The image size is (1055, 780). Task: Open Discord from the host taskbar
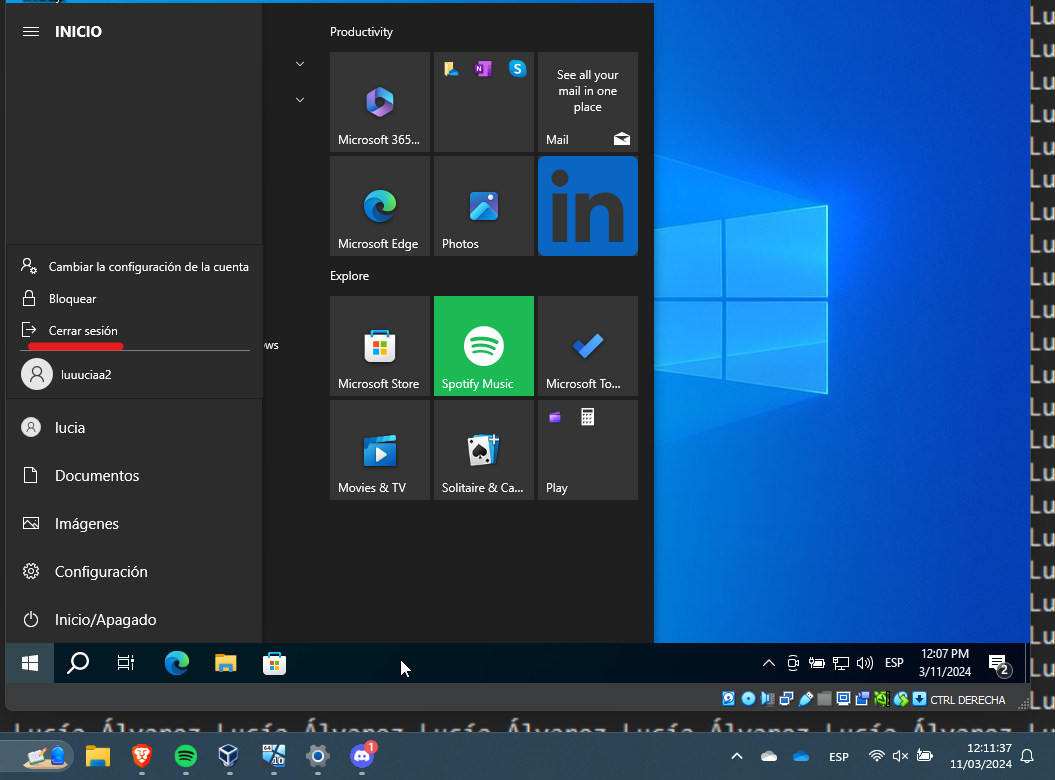pyautogui.click(x=361, y=758)
